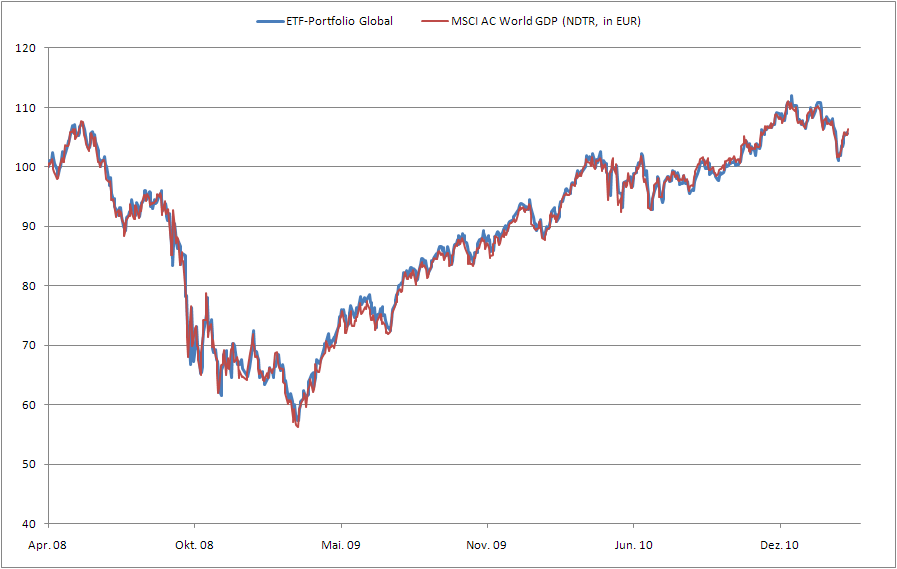Viewport: 897px width, 569px height.
Task: Select the 80 y-axis label
Action: click(x=30, y=286)
